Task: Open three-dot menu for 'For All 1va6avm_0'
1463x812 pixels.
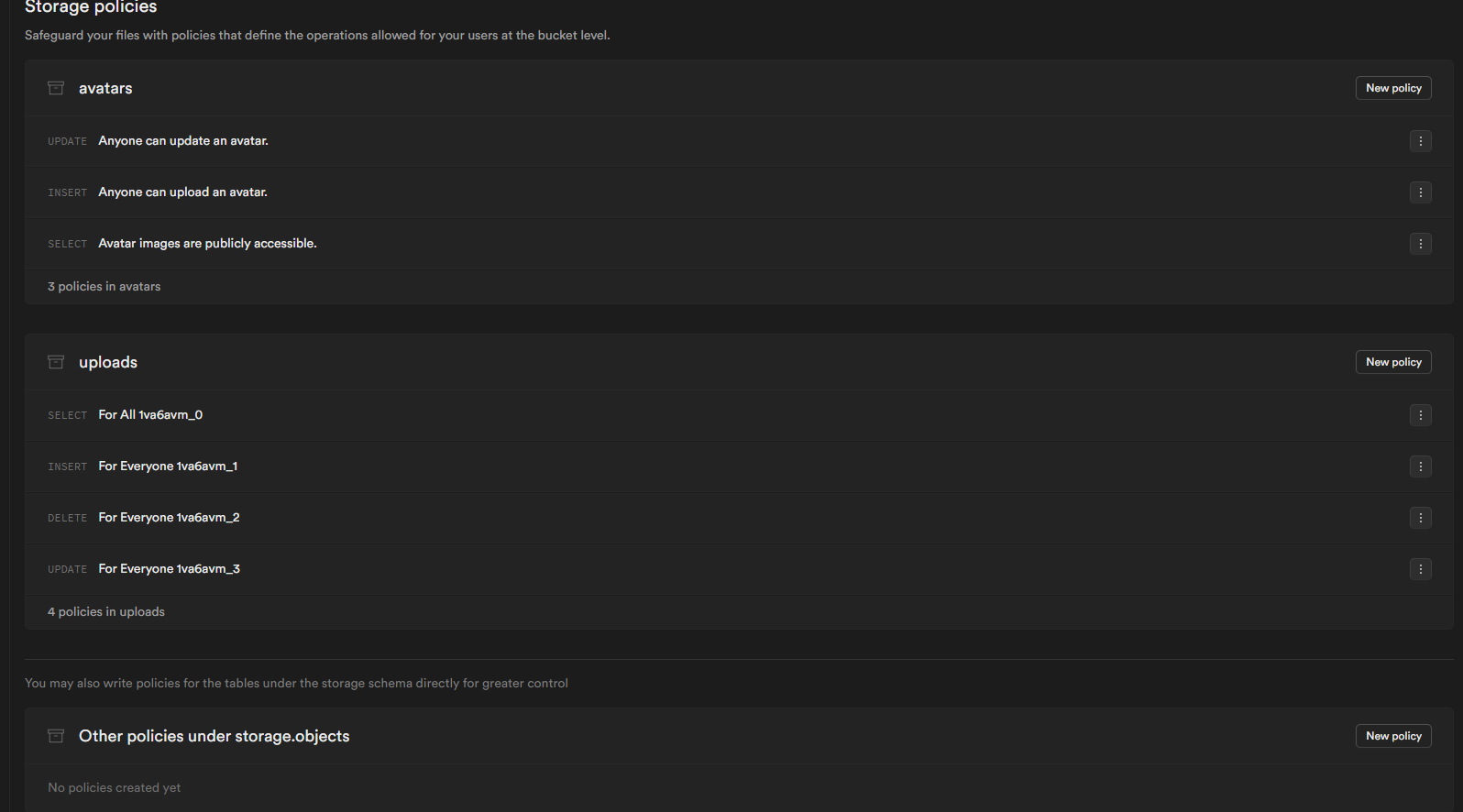Action: (1420, 415)
